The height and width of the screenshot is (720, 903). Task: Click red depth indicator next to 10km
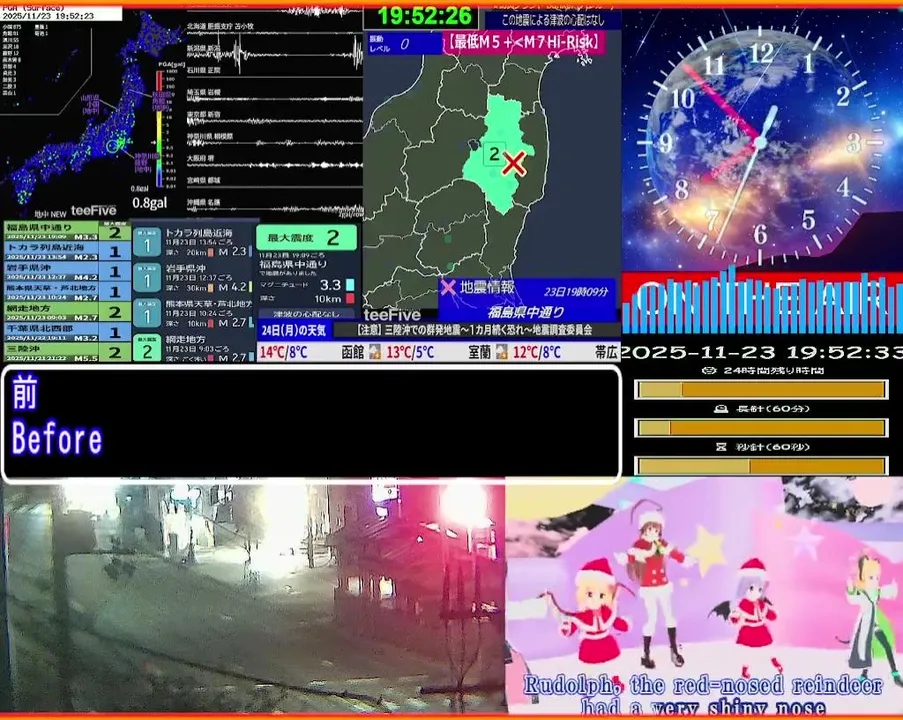(350, 298)
